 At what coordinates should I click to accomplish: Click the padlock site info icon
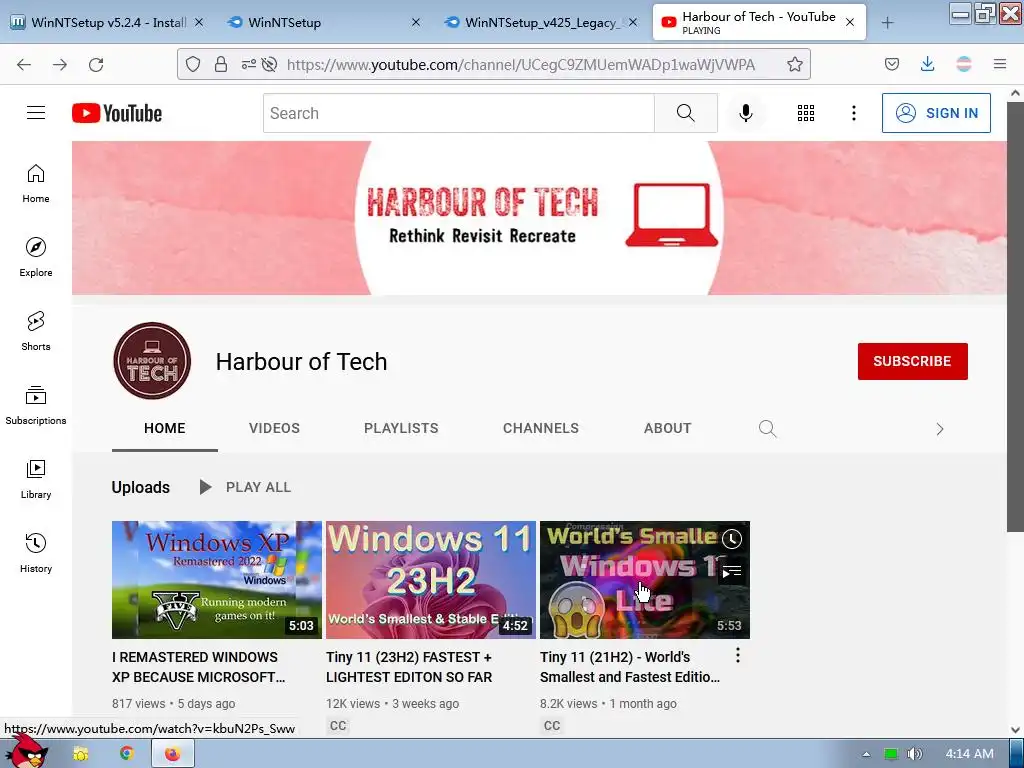pos(221,64)
